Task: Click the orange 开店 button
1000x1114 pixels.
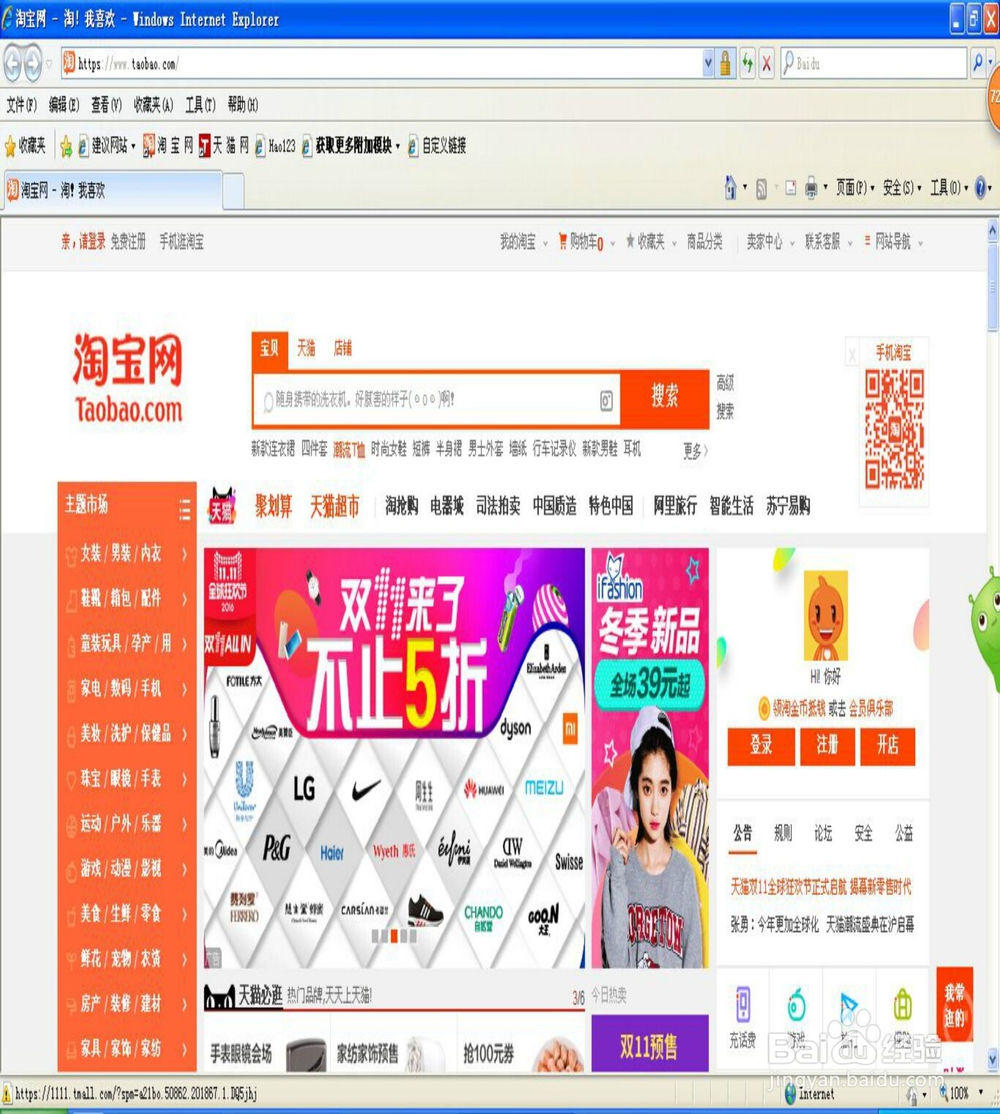Action: point(887,745)
